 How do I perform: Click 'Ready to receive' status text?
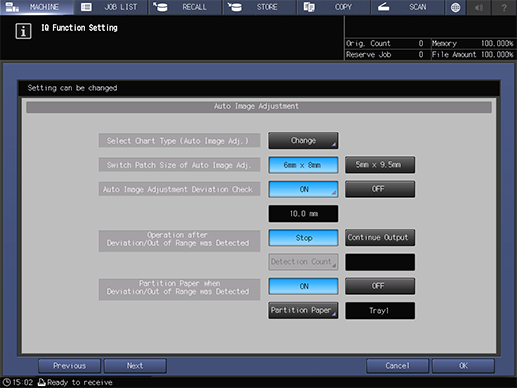[x=80, y=383]
